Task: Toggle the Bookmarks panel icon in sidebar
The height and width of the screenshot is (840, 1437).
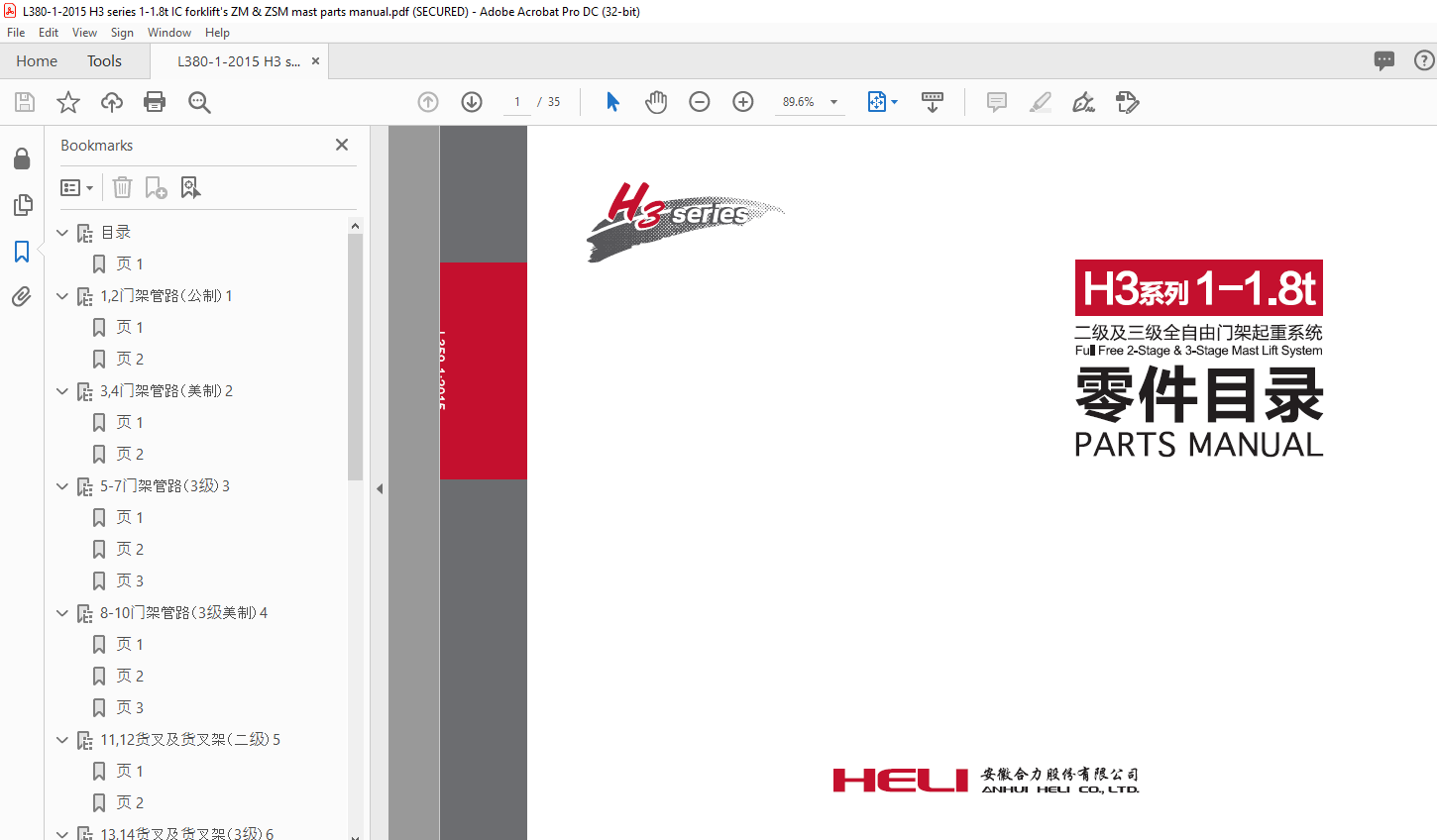Action: point(22,252)
